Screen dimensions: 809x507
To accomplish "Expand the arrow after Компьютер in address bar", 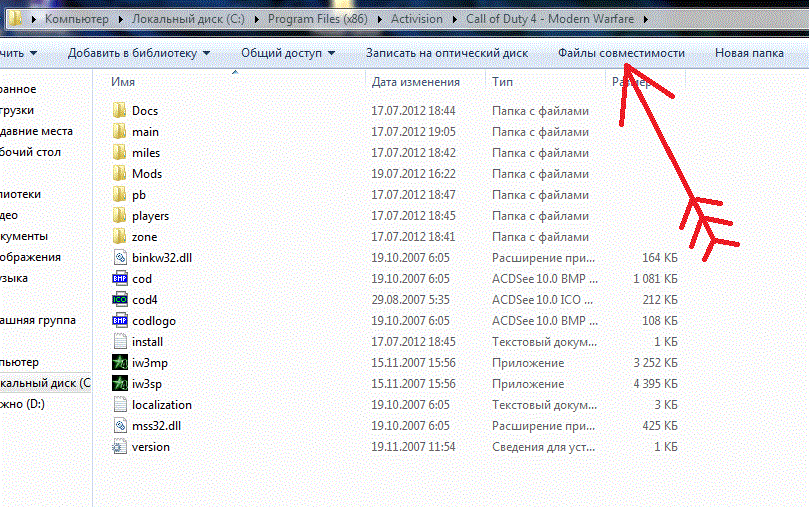I will [x=120, y=19].
